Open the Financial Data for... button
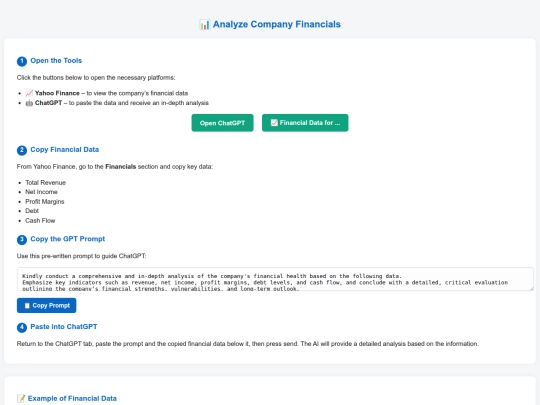Image resolution: width=540 pixels, height=405 pixels. click(x=305, y=123)
